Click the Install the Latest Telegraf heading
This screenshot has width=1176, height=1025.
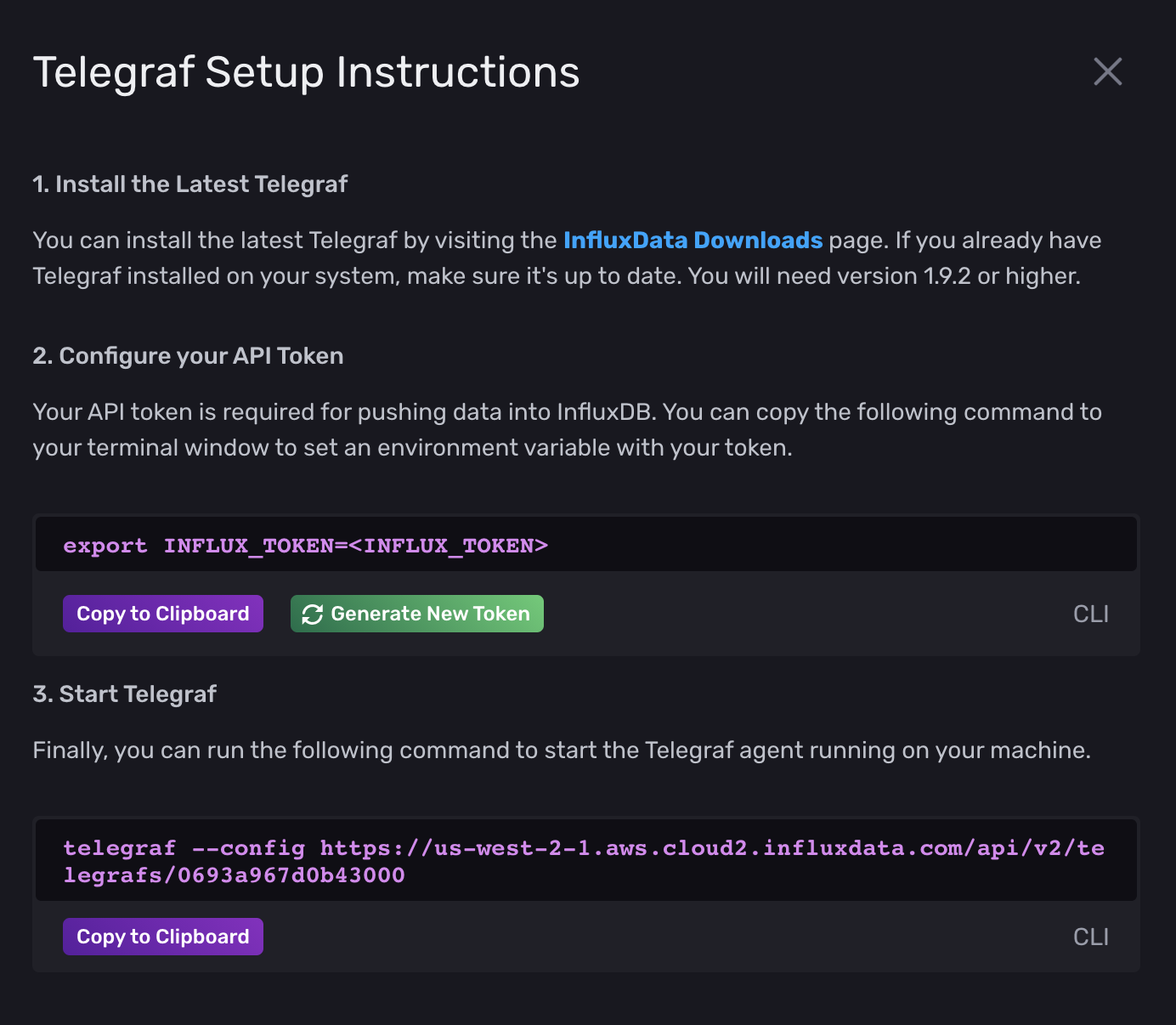189,184
